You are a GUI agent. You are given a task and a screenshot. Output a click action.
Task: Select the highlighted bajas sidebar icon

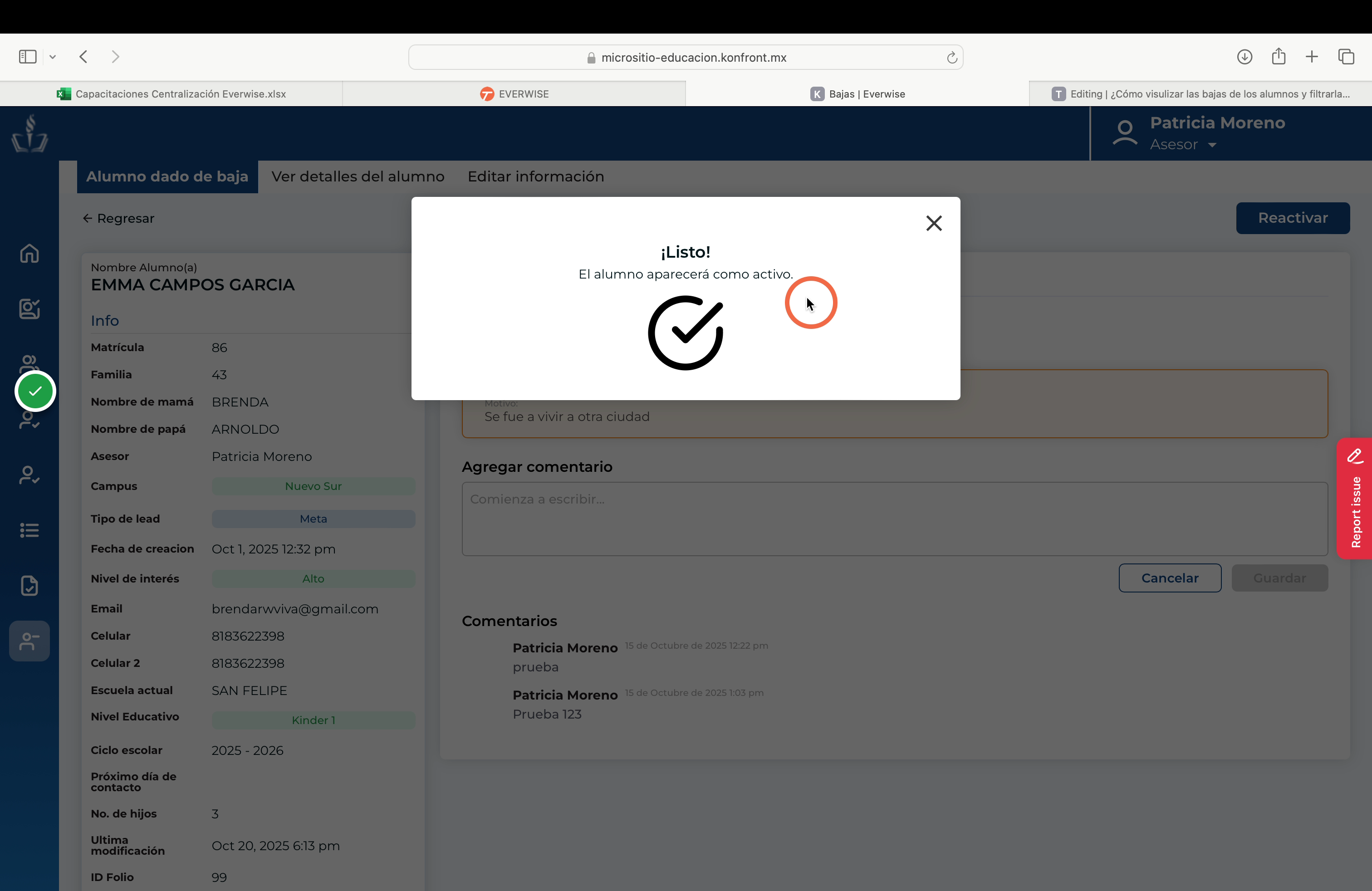click(29, 641)
